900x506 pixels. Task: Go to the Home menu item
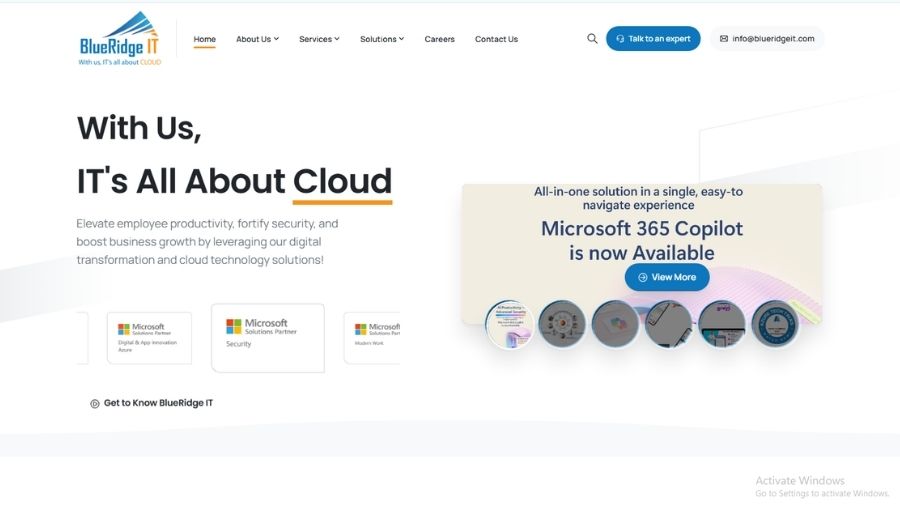[x=204, y=39]
